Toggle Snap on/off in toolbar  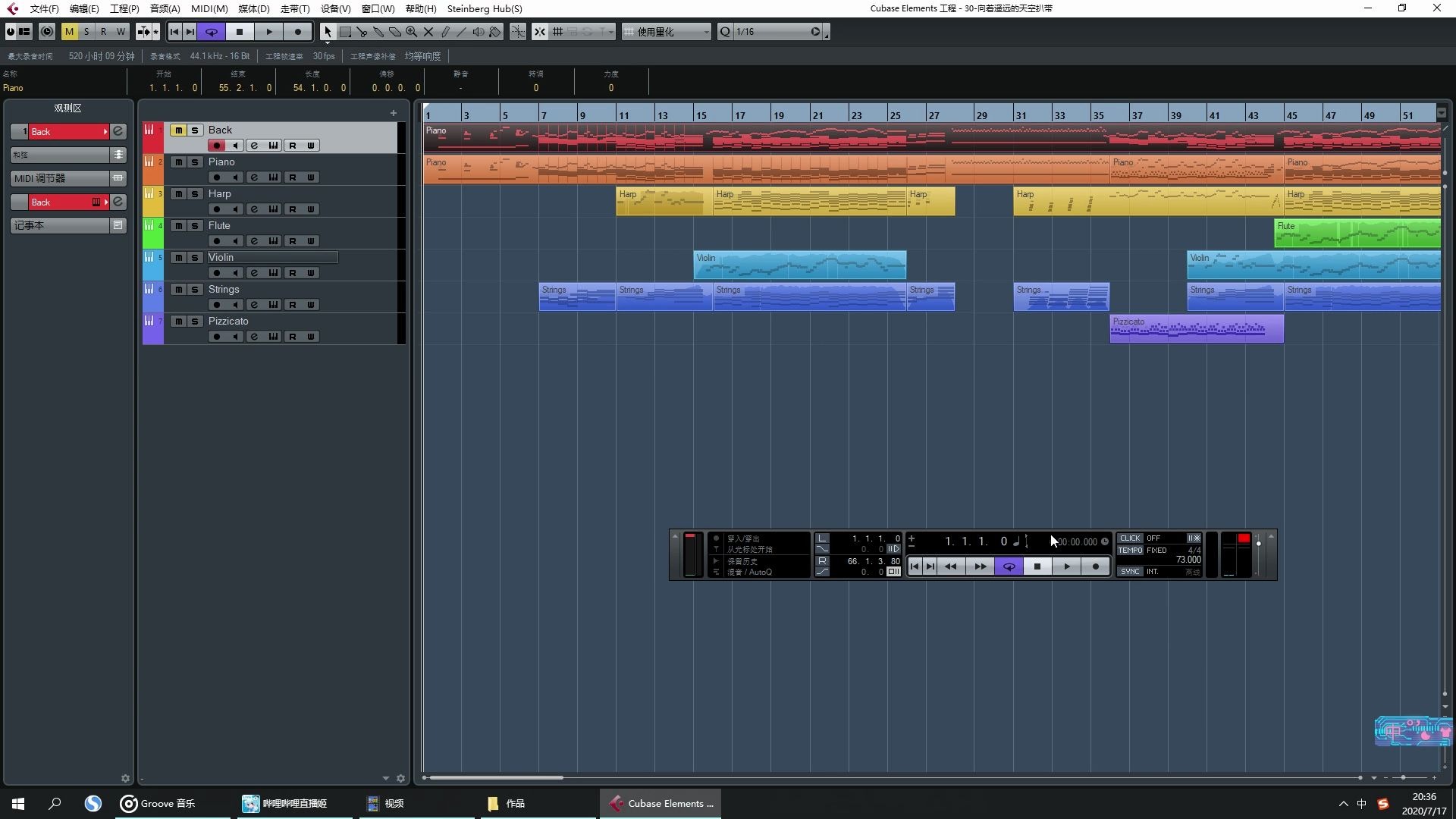point(539,32)
